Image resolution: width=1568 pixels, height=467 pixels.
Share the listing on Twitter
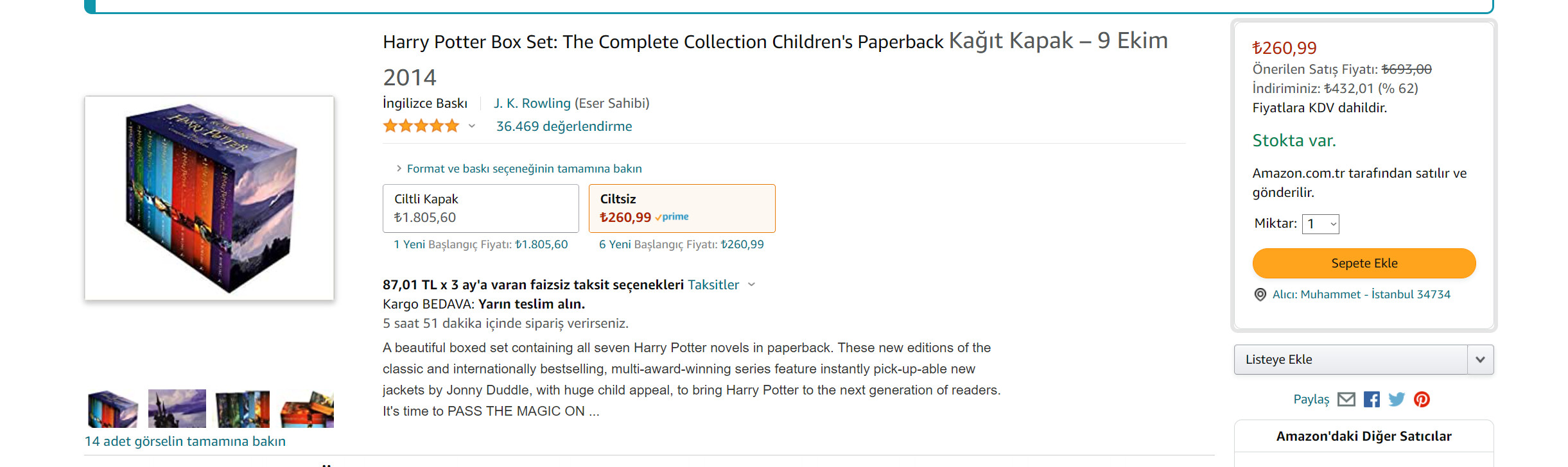point(1397,400)
